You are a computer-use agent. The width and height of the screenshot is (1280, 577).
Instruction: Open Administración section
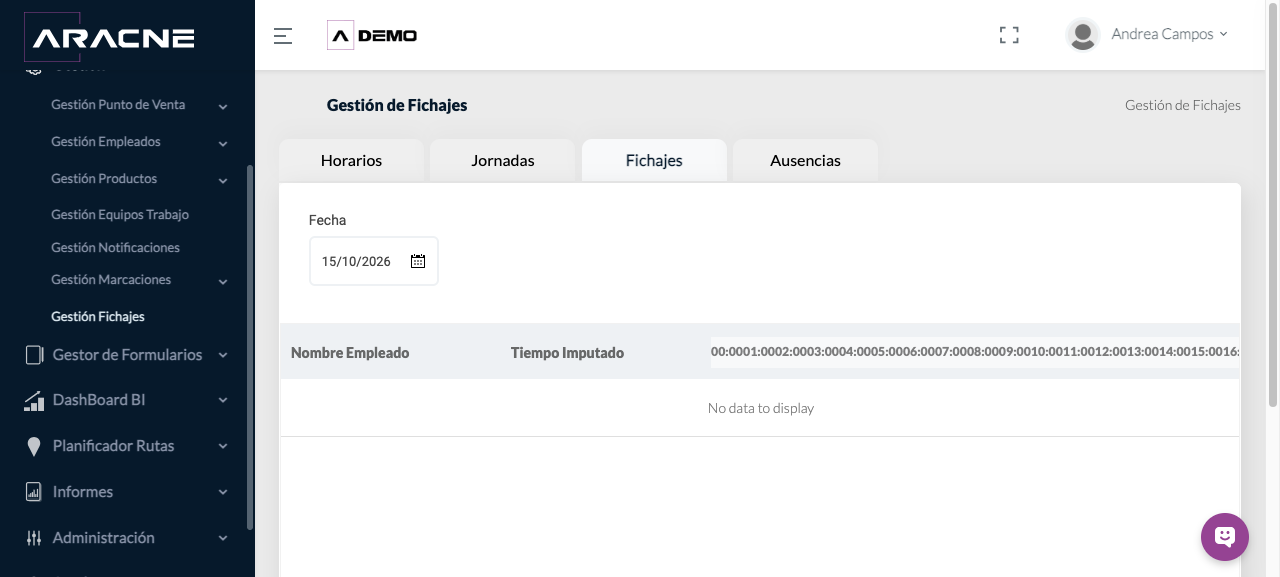coord(104,538)
